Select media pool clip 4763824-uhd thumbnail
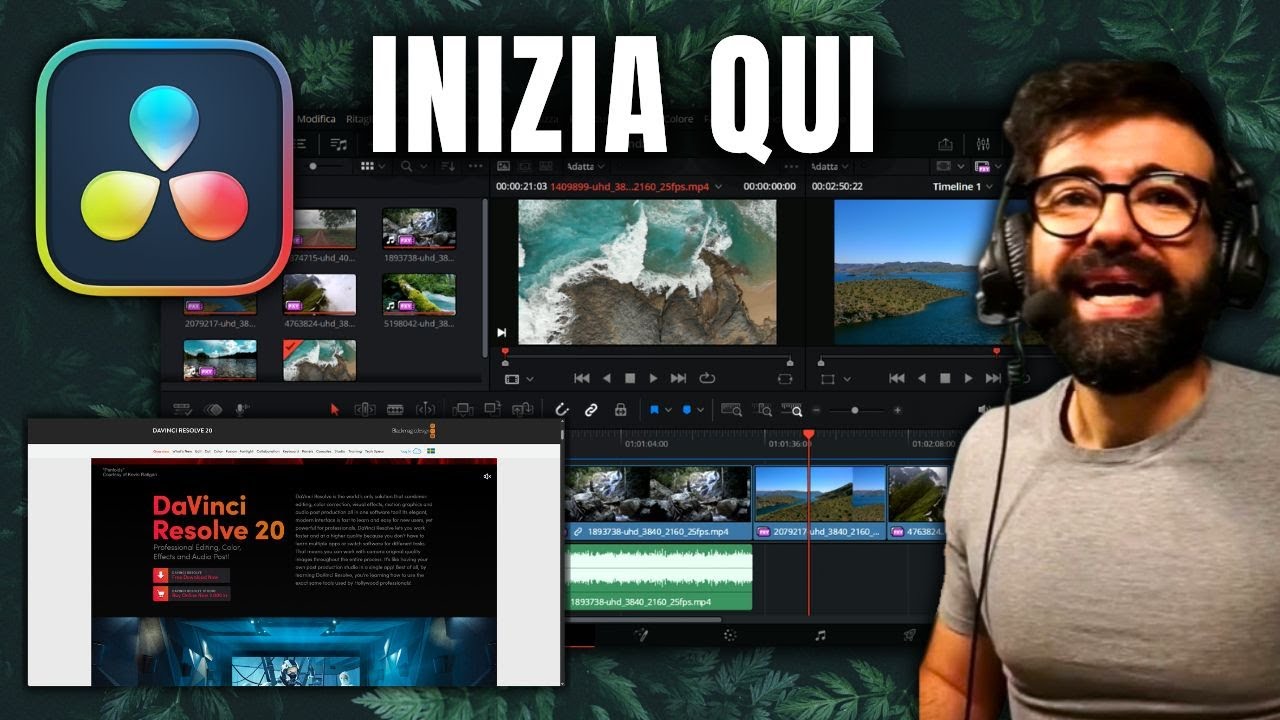Viewport: 1280px width, 720px height. click(x=319, y=294)
